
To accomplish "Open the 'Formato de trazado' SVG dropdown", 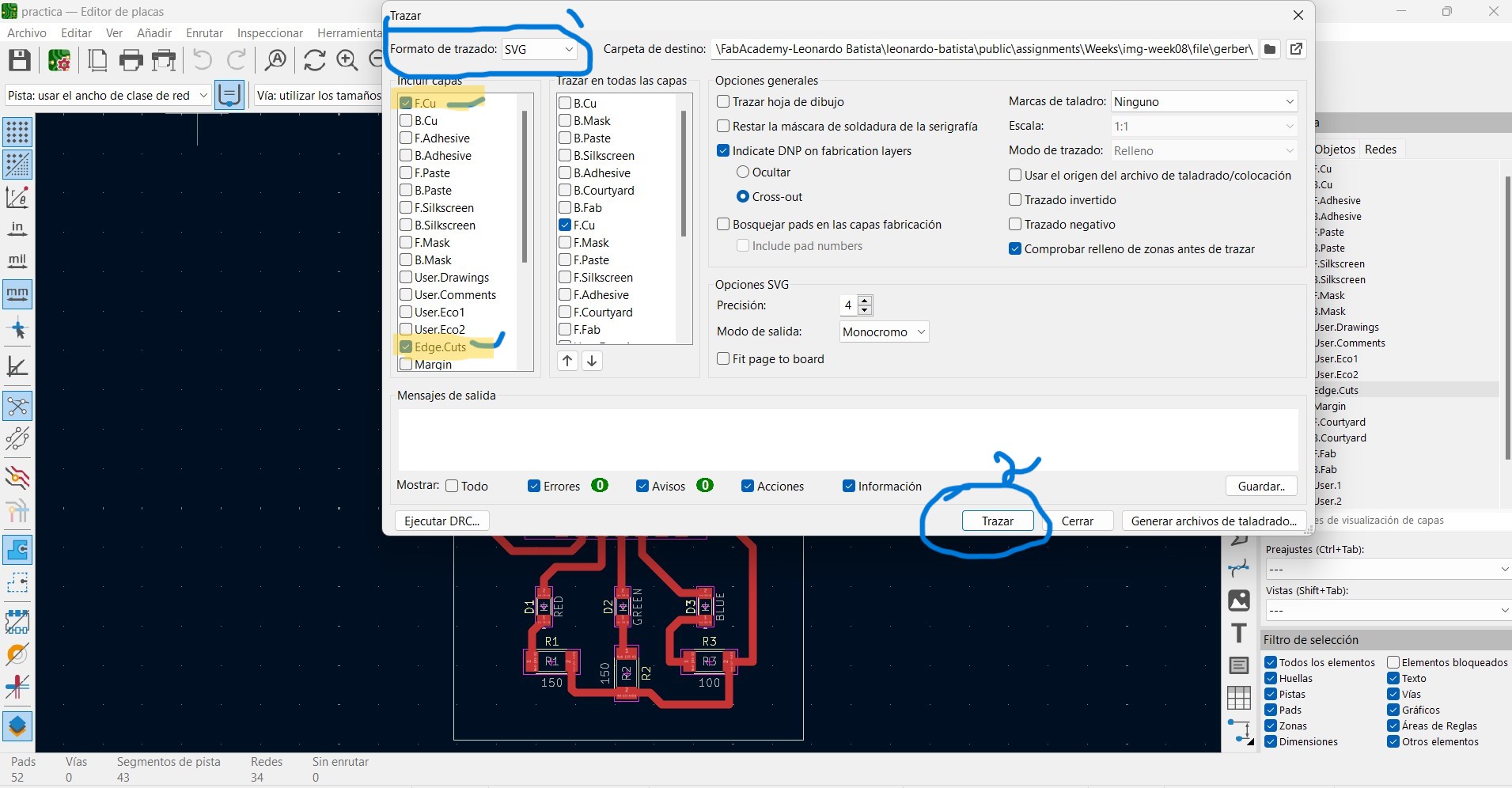I will coord(540,49).
